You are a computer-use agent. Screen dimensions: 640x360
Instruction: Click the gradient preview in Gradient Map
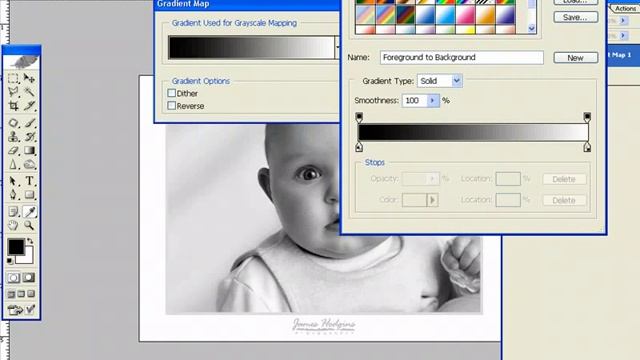click(251, 47)
